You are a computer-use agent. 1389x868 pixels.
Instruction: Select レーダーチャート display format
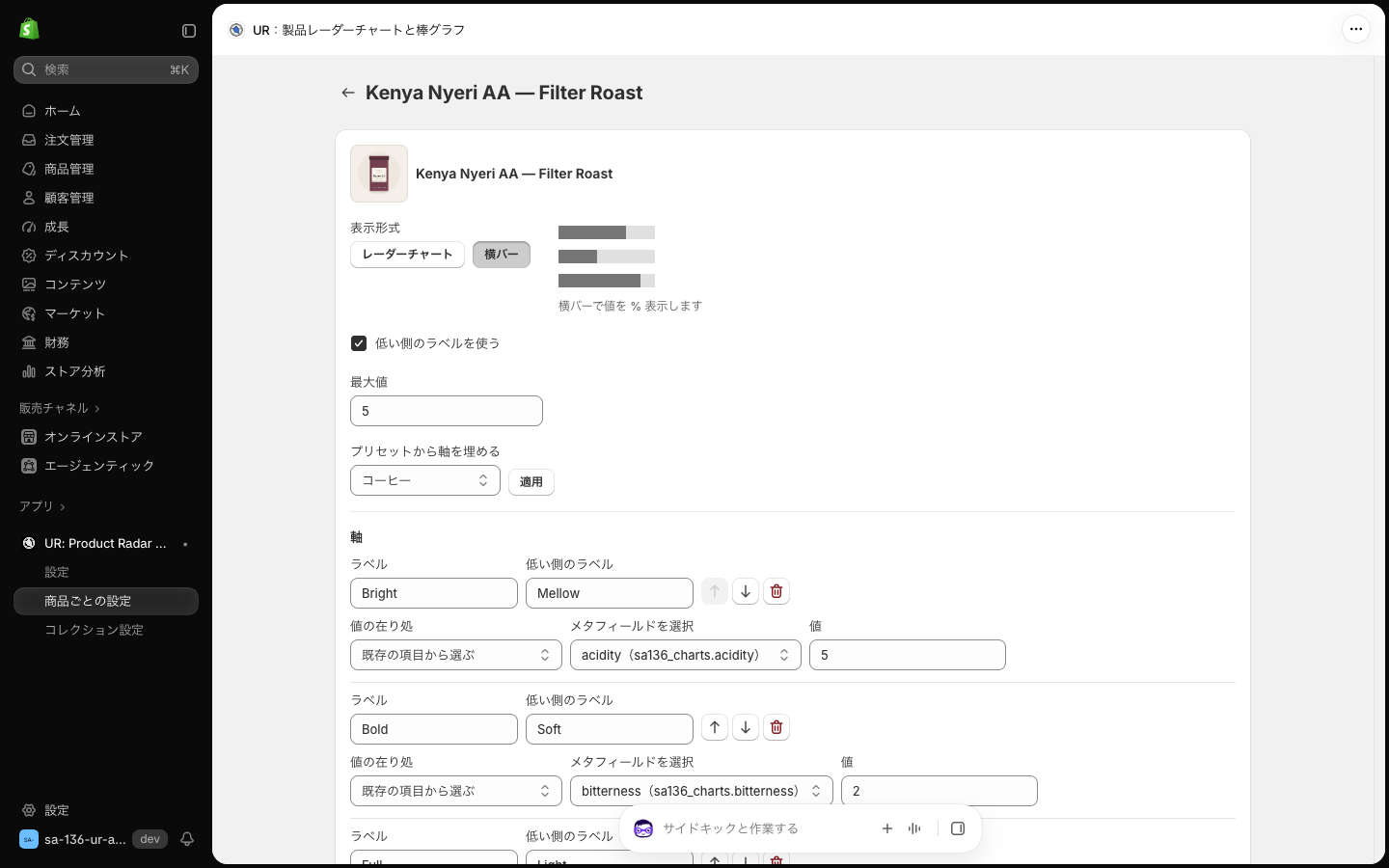(x=408, y=255)
